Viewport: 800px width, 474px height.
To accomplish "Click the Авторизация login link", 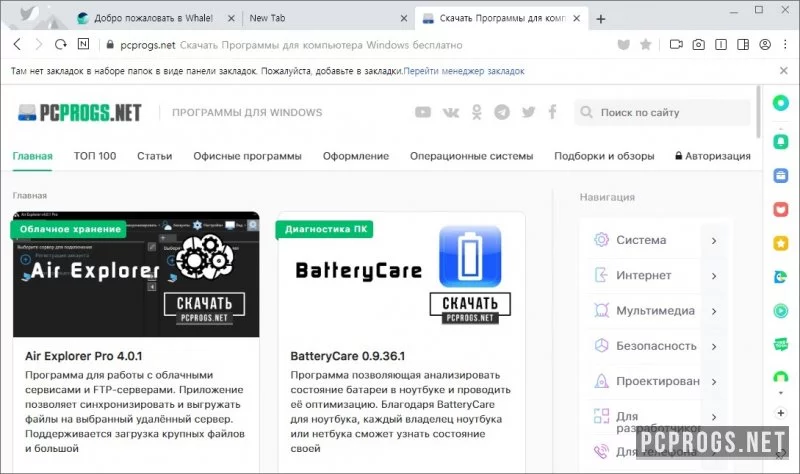I will tap(713, 156).
